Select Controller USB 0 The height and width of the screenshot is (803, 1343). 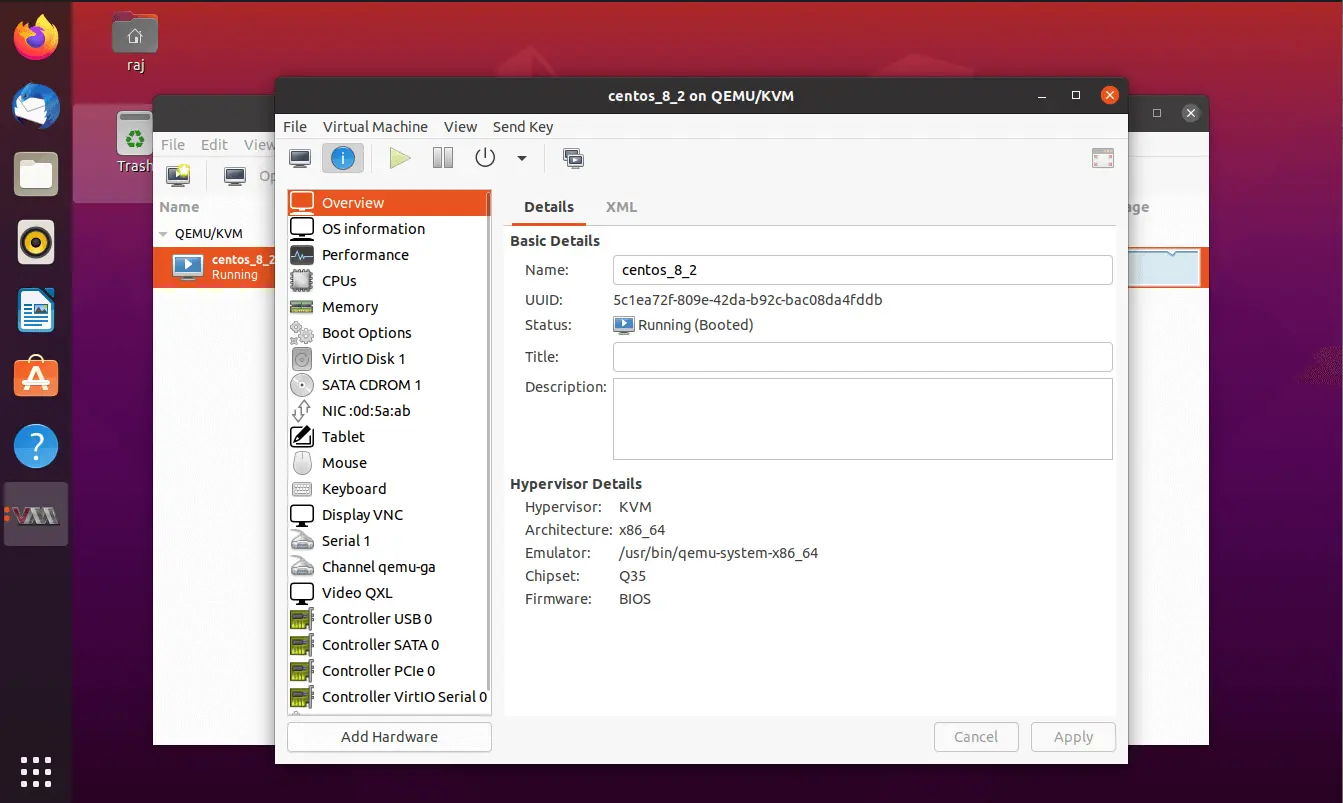point(388,619)
